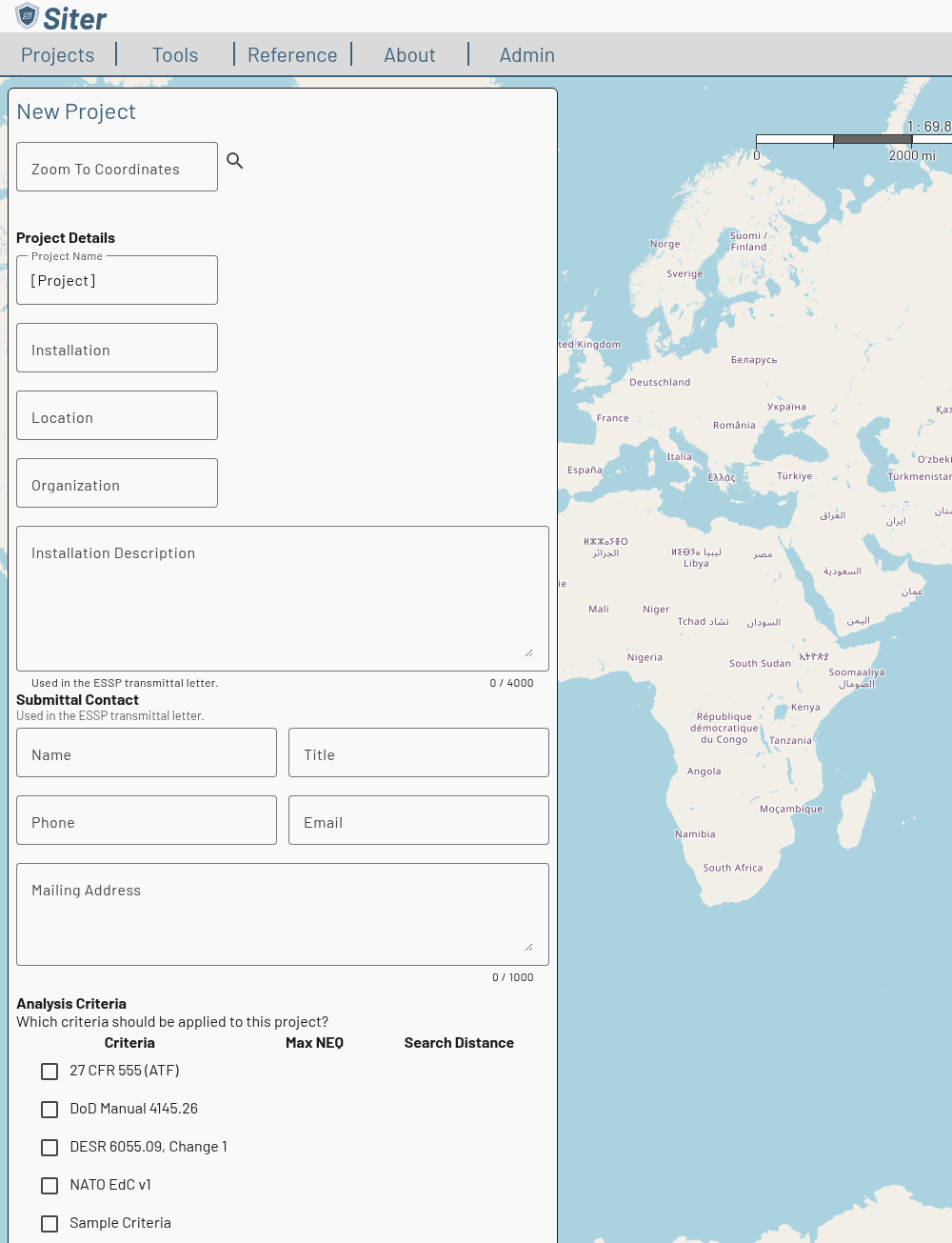Click the Deutschland map label
The height and width of the screenshot is (1243, 952).
tap(660, 382)
